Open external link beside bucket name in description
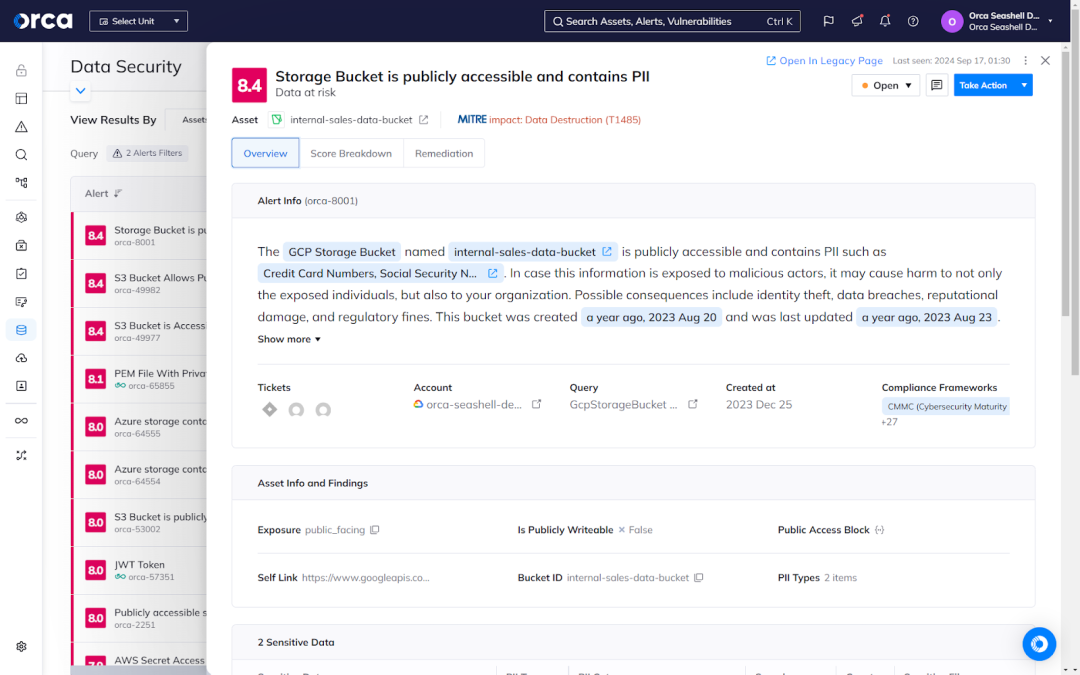 pos(607,251)
